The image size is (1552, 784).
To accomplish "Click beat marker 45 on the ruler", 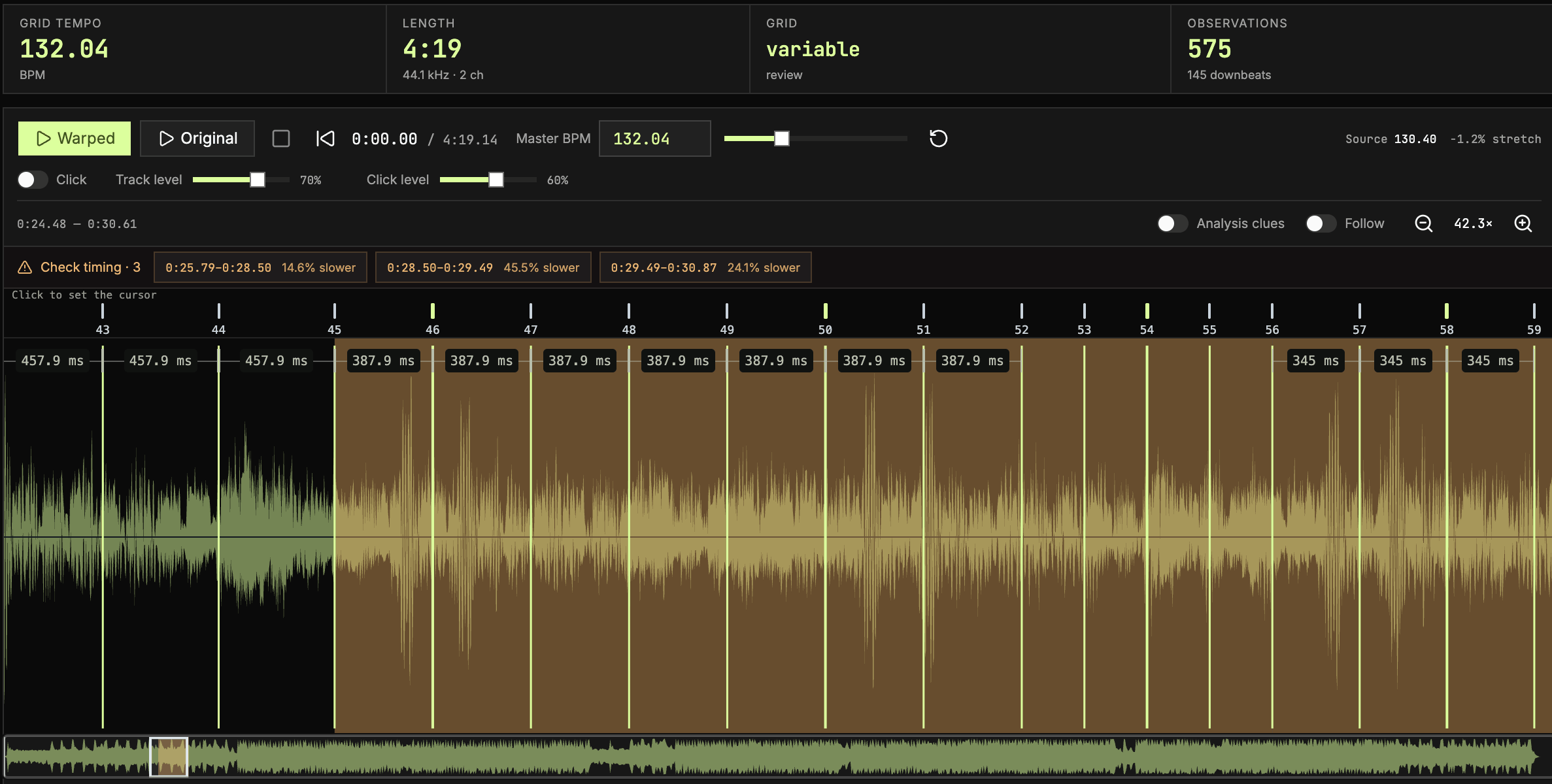I will pos(334,319).
